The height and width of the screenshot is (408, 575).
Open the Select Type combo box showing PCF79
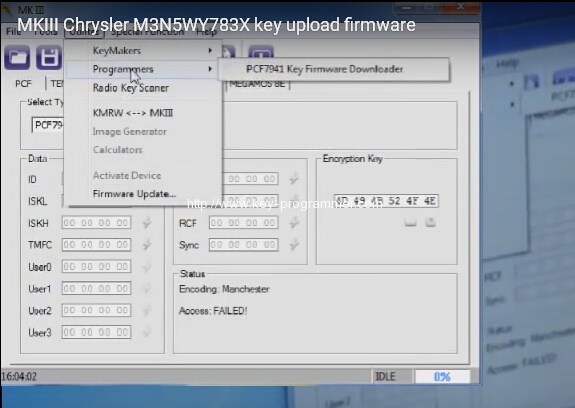pyautogui.click(x=48, y=125)
